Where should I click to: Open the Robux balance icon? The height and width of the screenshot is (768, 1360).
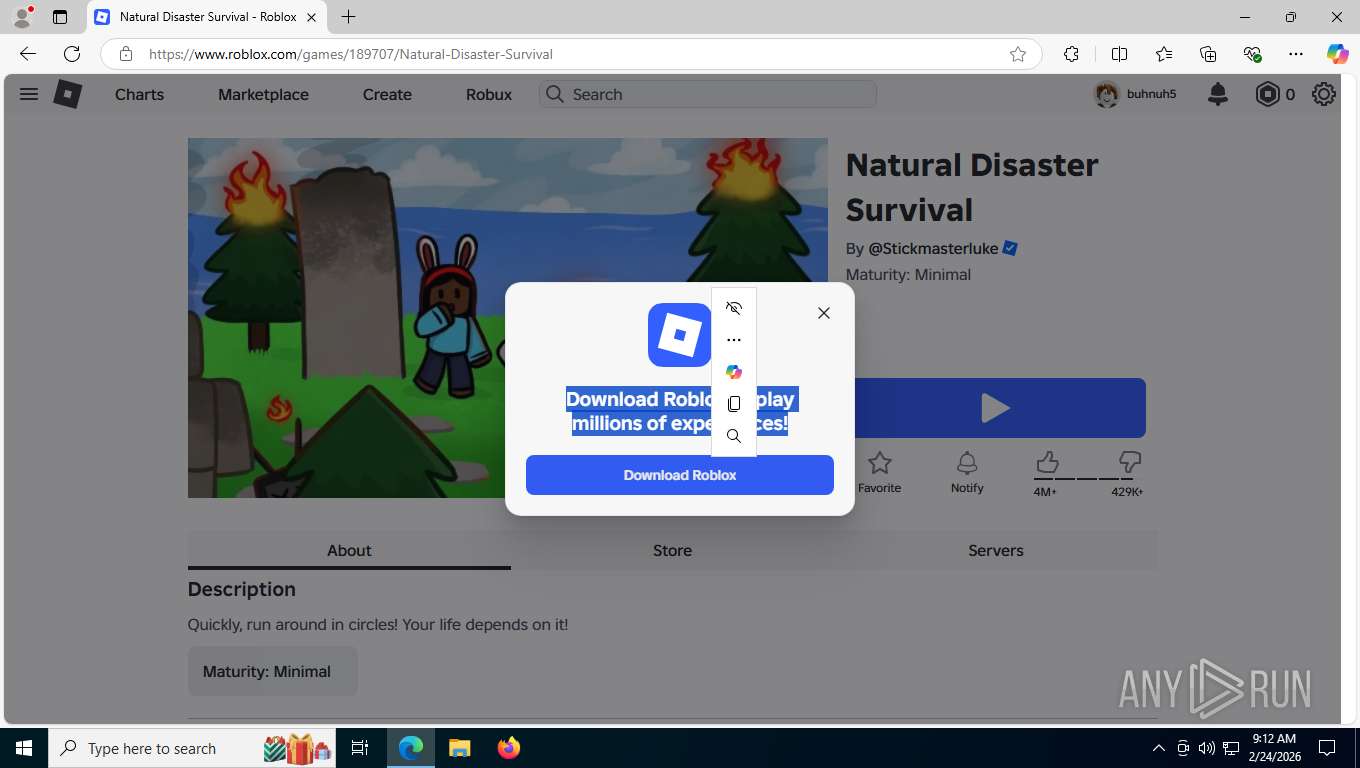1268,94
